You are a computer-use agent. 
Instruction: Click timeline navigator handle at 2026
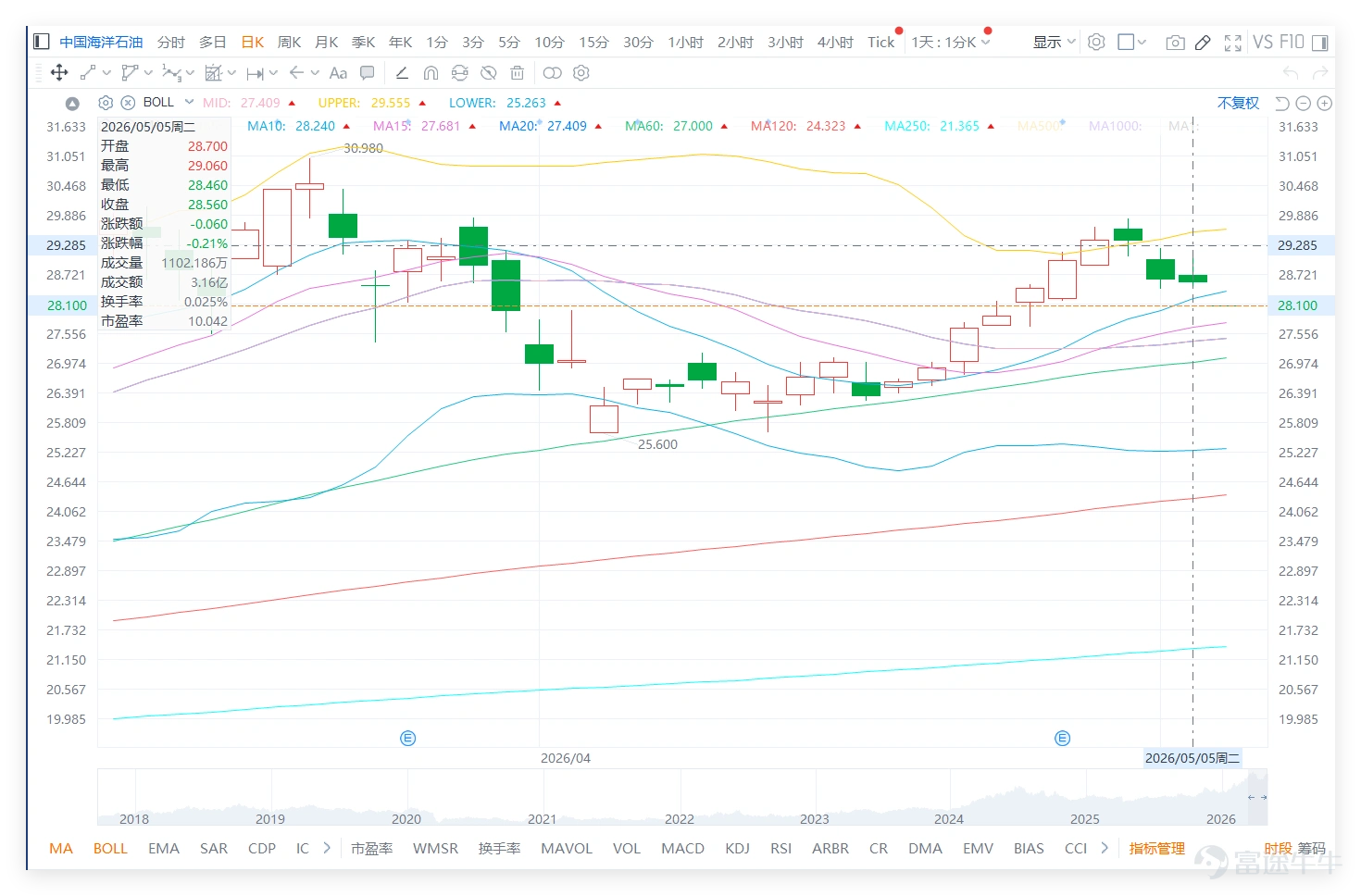pos(1256,797)
